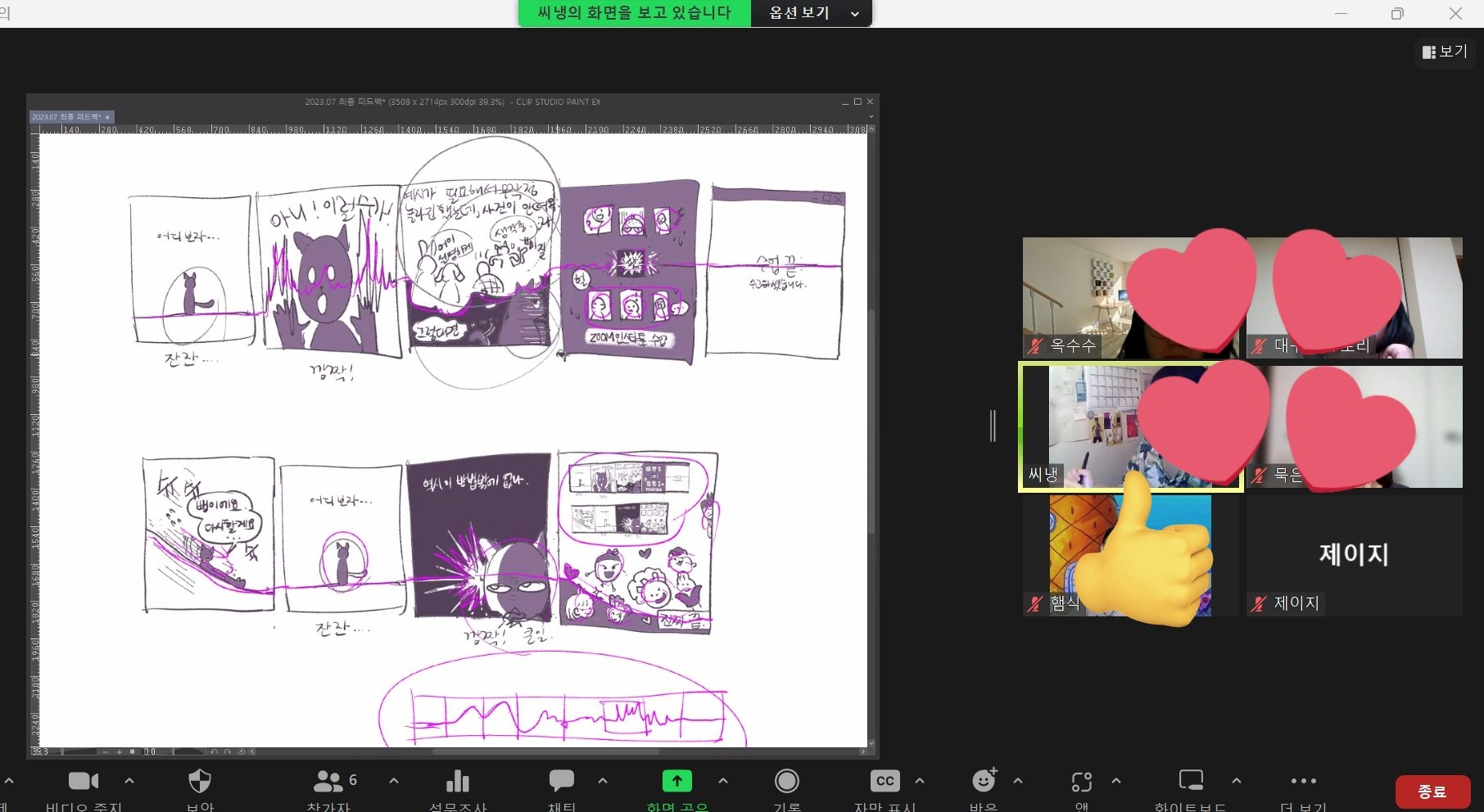Click the green '씨냉의 화면을 보고 있습니다' banner
The image size is (1484, 812).
(x=635, y=13)
